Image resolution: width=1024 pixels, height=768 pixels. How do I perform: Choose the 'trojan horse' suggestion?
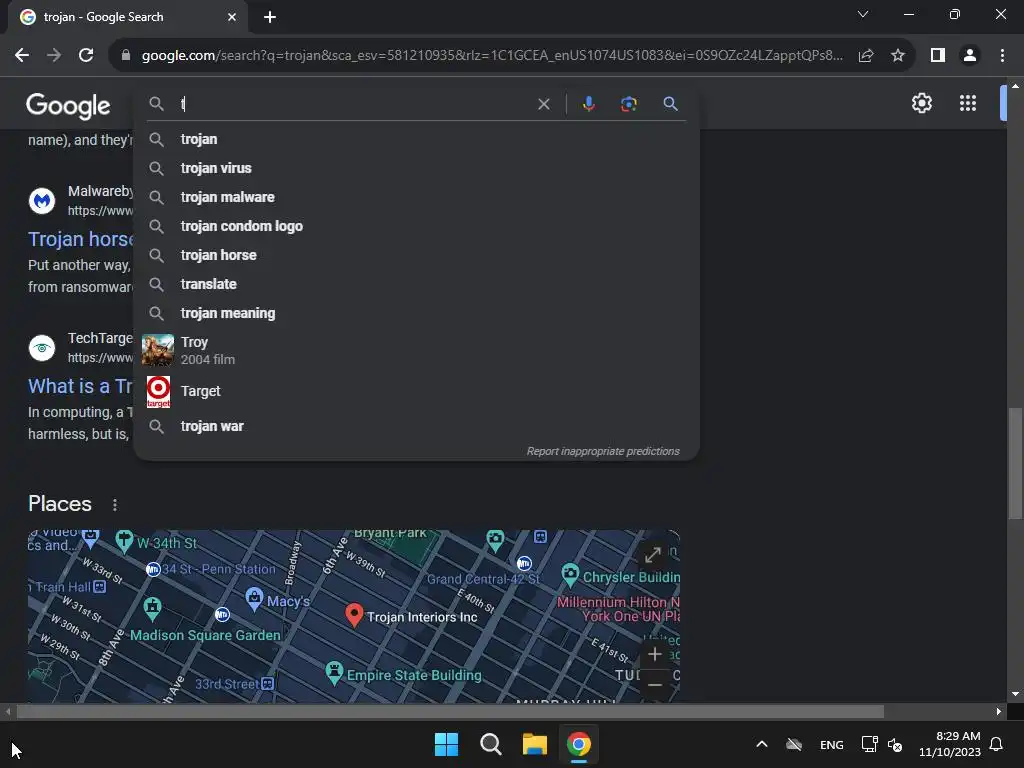click(416, 255)
